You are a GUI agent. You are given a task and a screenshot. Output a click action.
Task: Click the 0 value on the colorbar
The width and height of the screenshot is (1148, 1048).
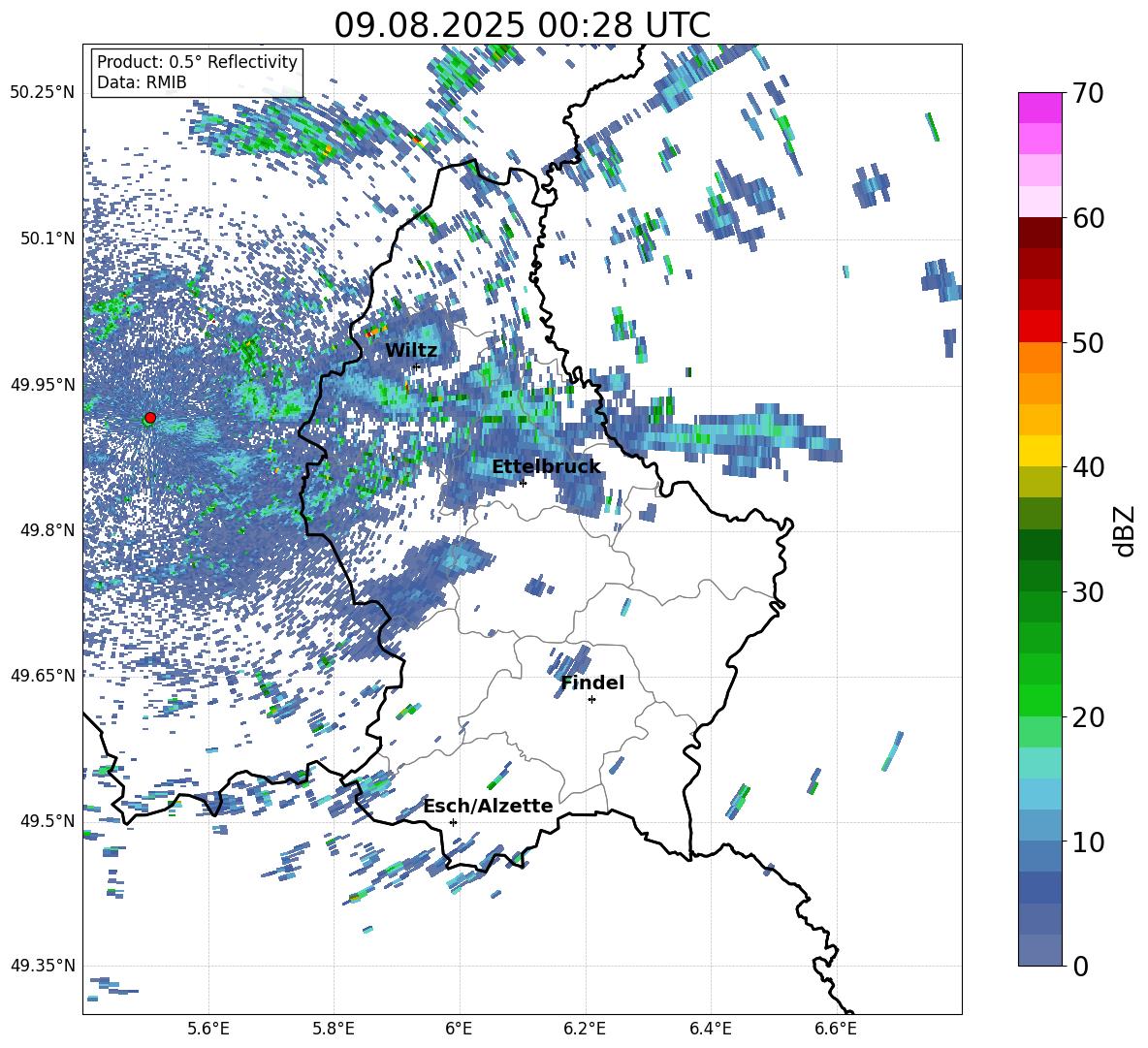coord(1080,966)
